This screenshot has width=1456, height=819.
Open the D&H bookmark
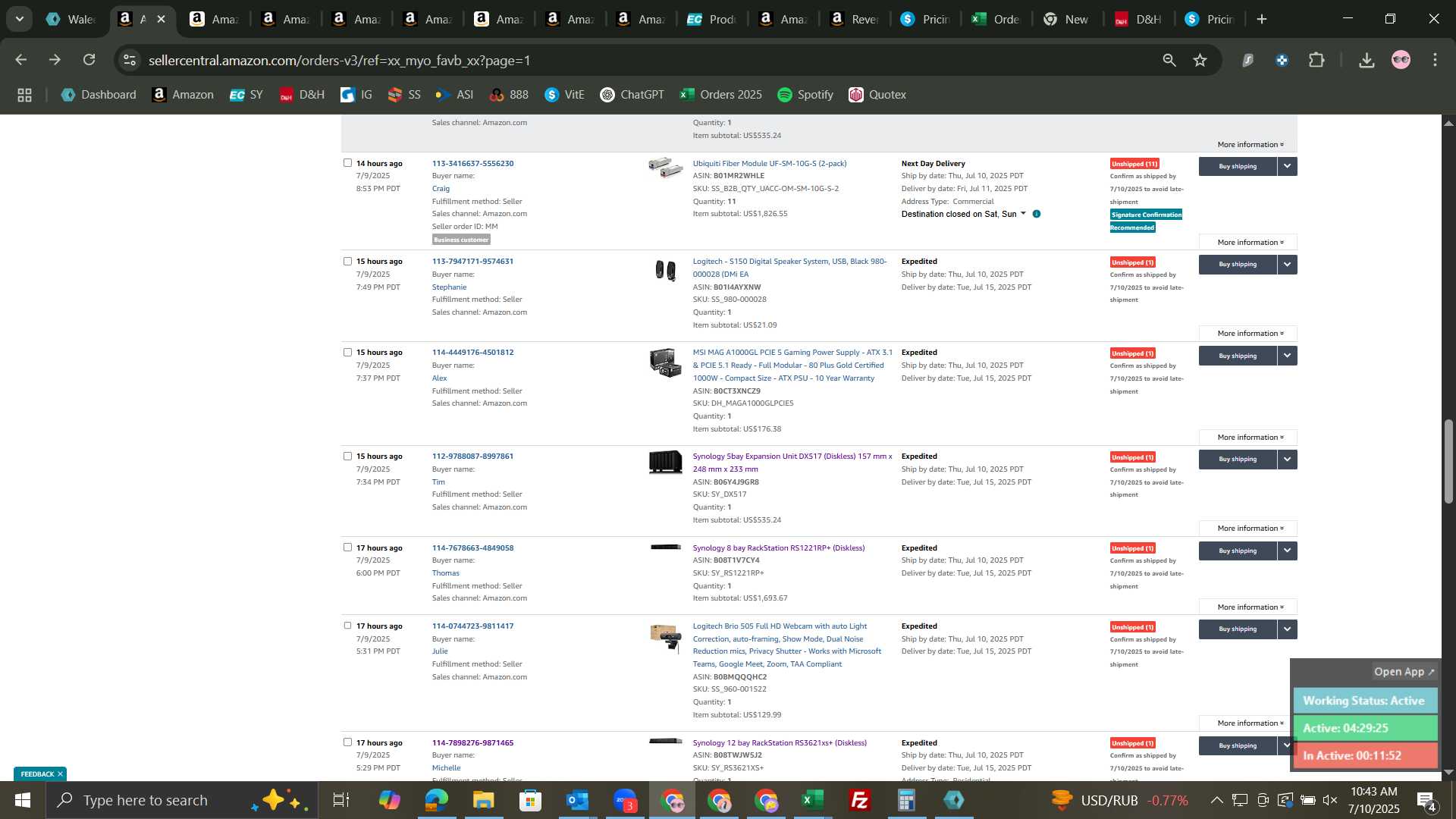coord(302,95)
